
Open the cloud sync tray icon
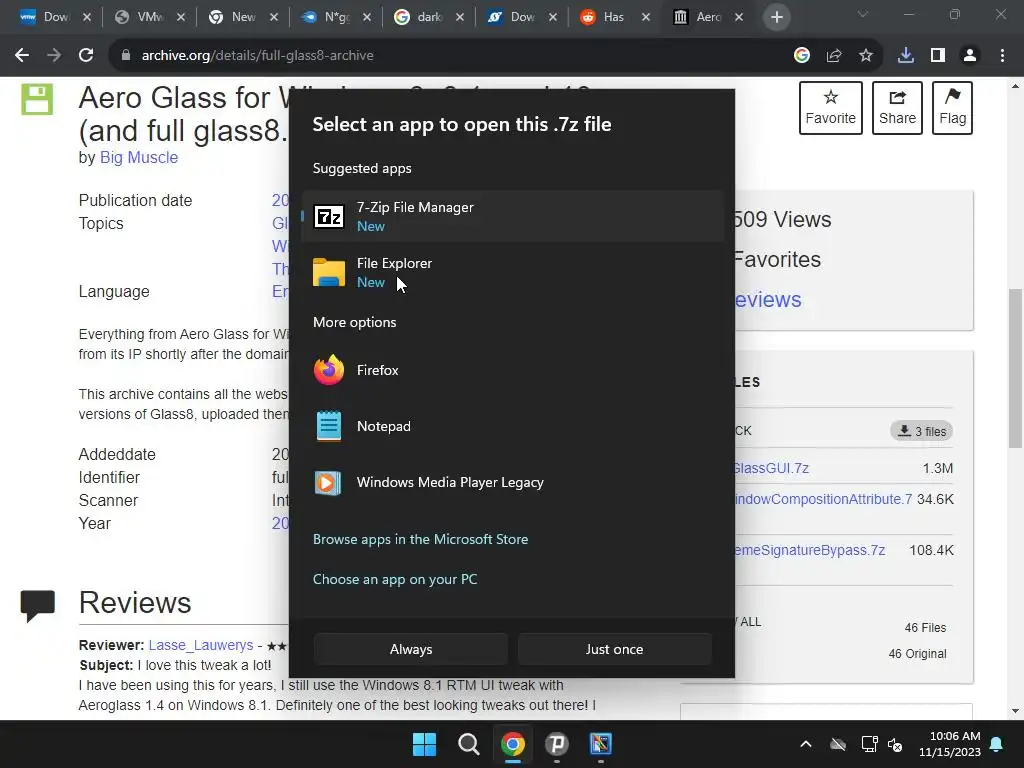pyautogui.click(x=838, y=744)
